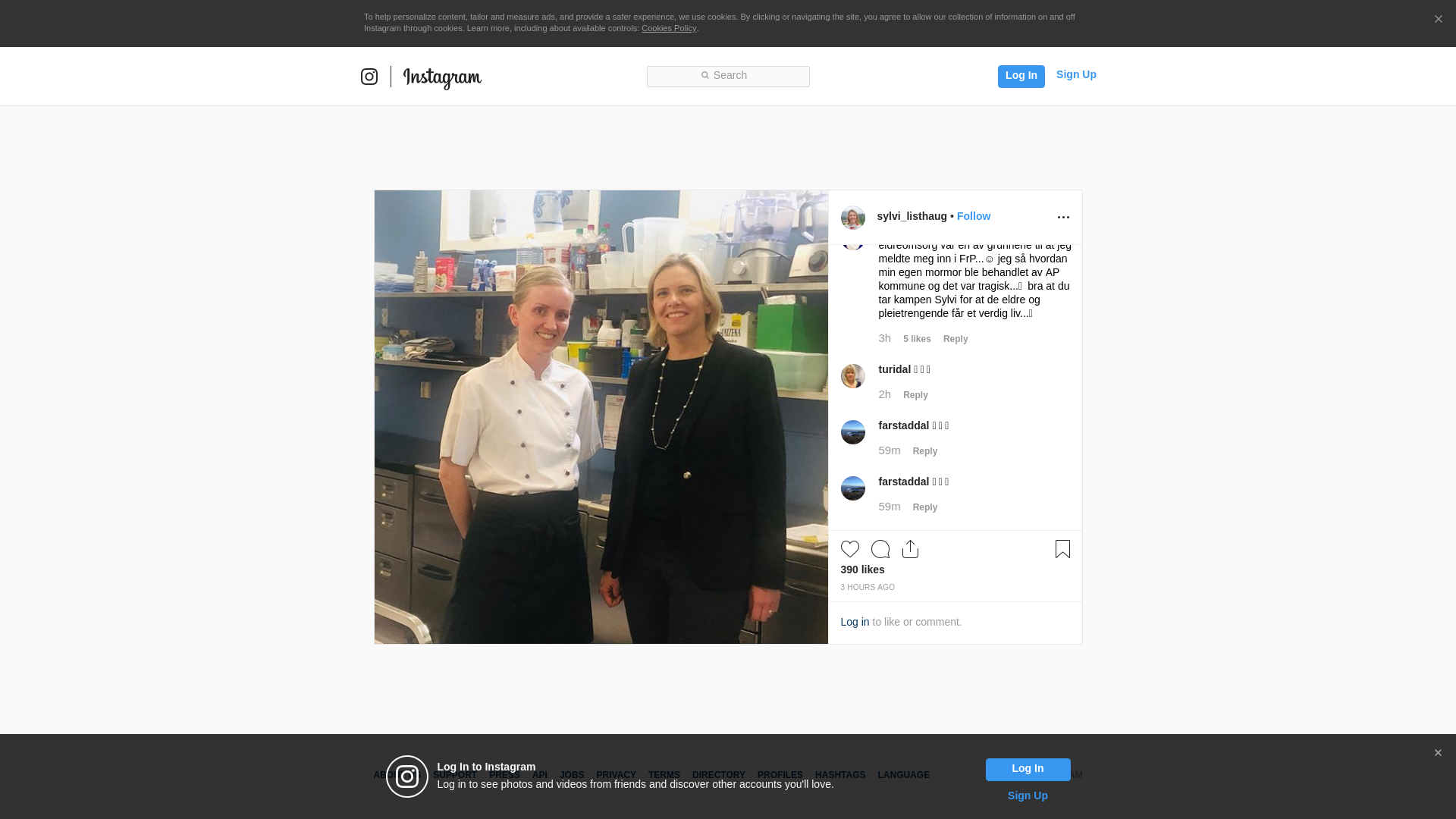
Task: Follow sylvi_listhaug
Action: pyautogui.click(x=974, y=216)
